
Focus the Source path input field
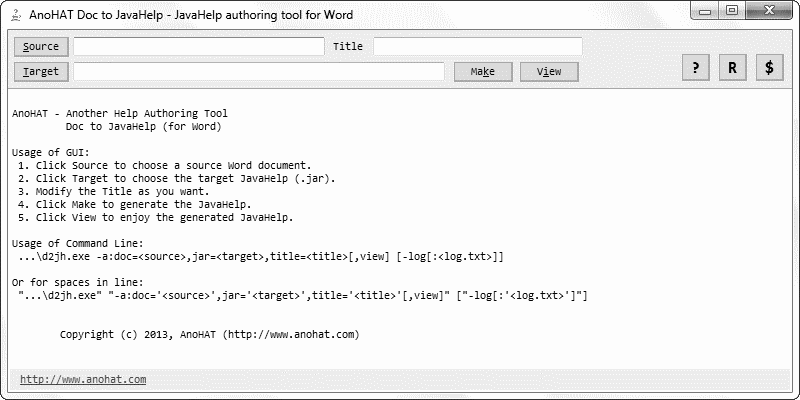point(199,46)
